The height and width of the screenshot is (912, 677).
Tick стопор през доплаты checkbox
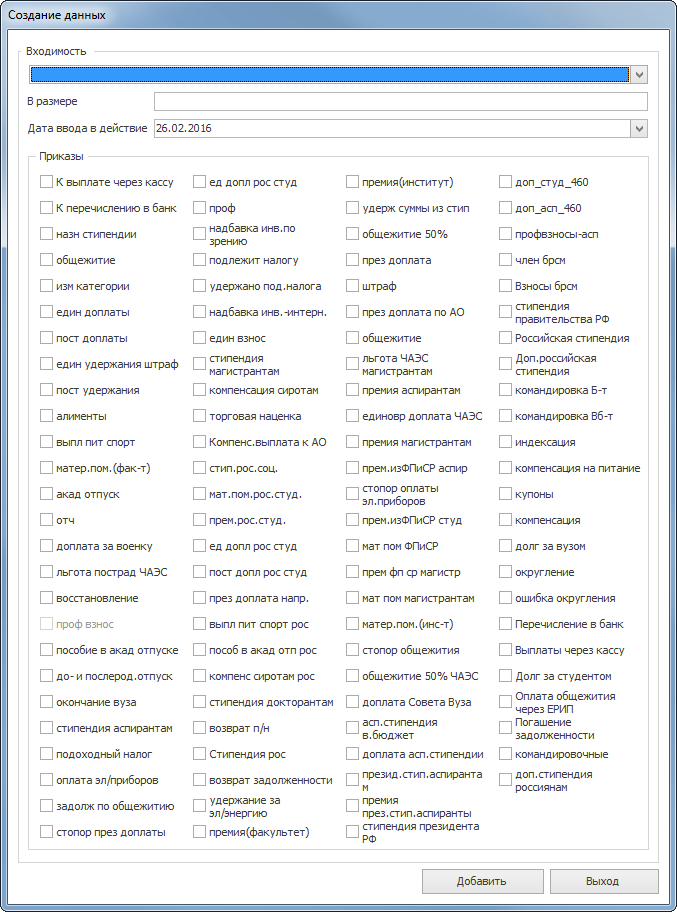(x=47, y=832)
